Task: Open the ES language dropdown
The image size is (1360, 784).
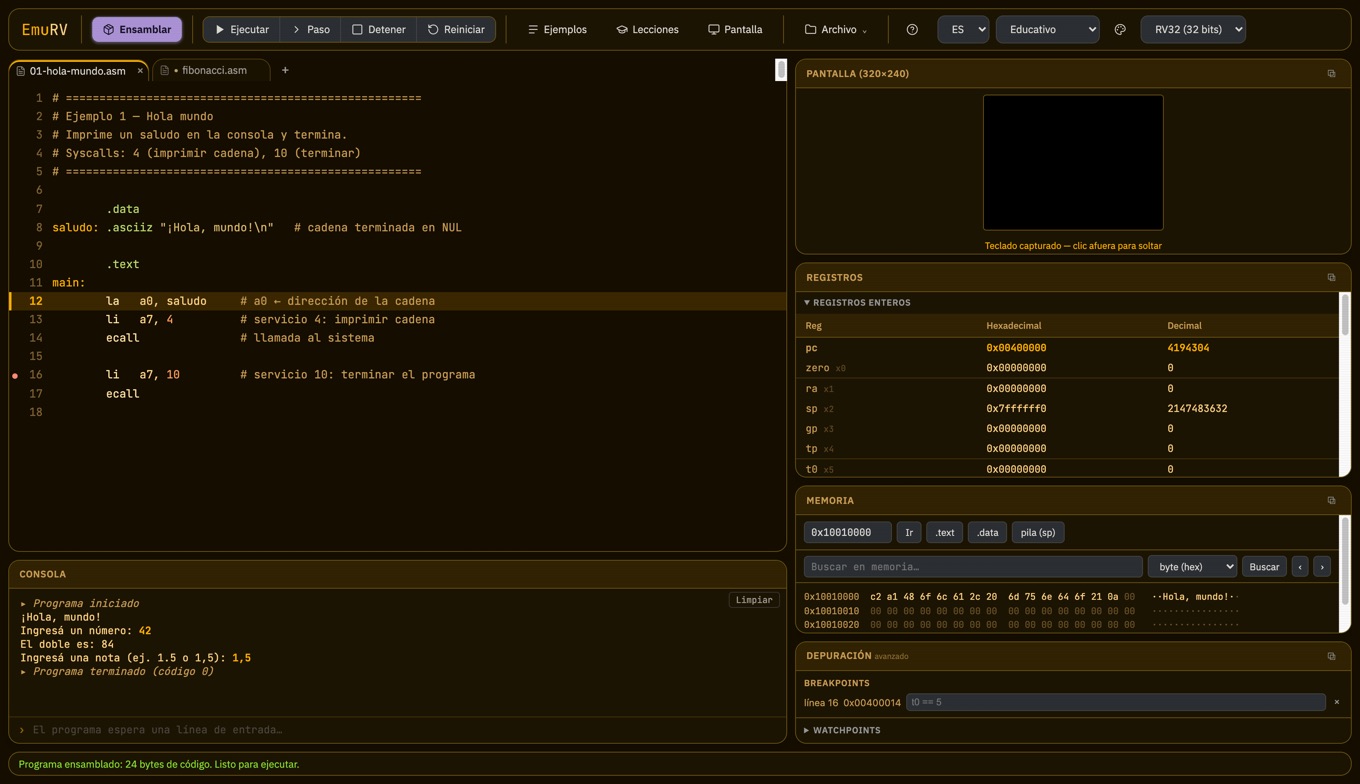Action: click(x=963, y=30)
